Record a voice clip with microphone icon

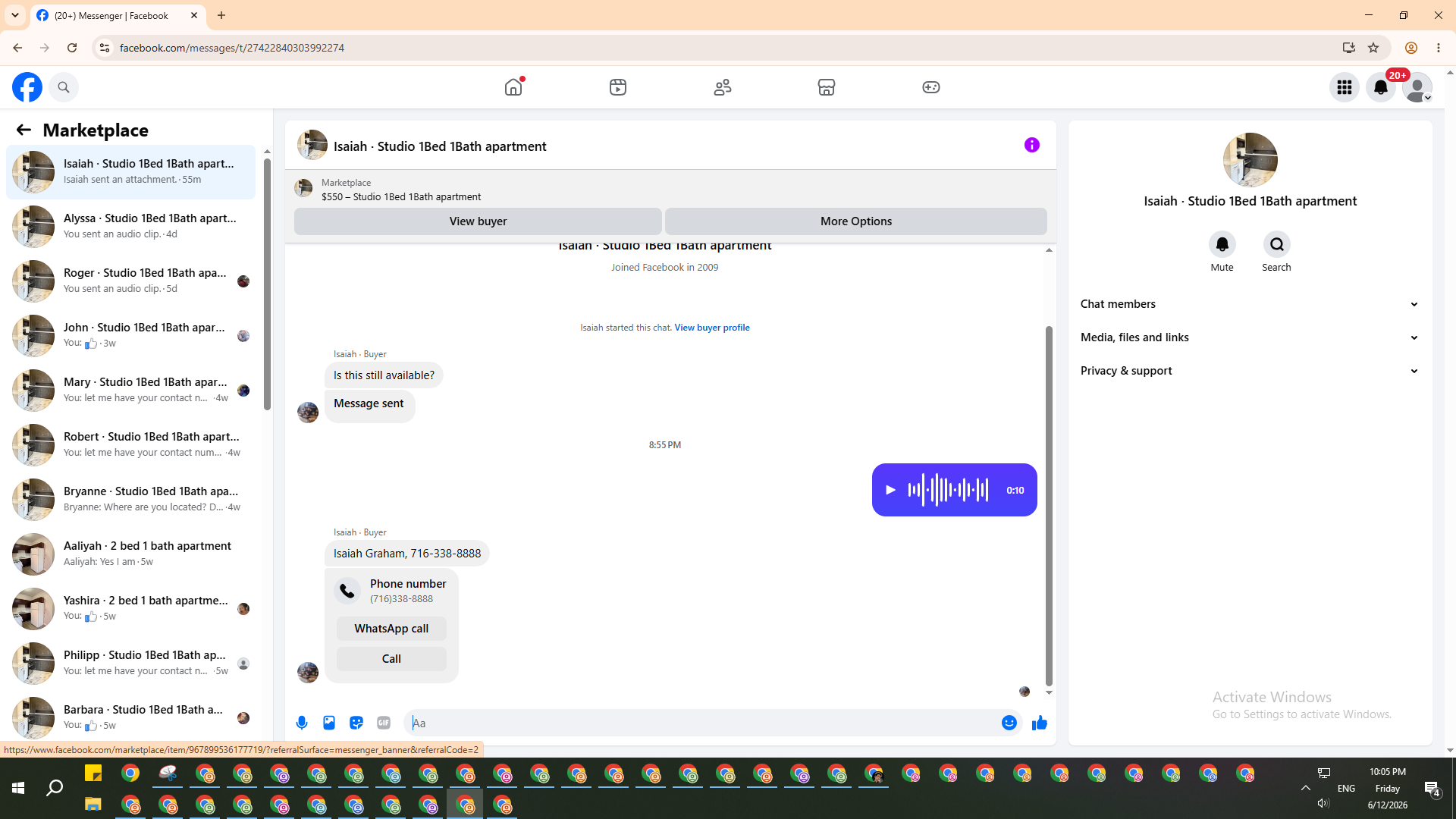[302, 723]
